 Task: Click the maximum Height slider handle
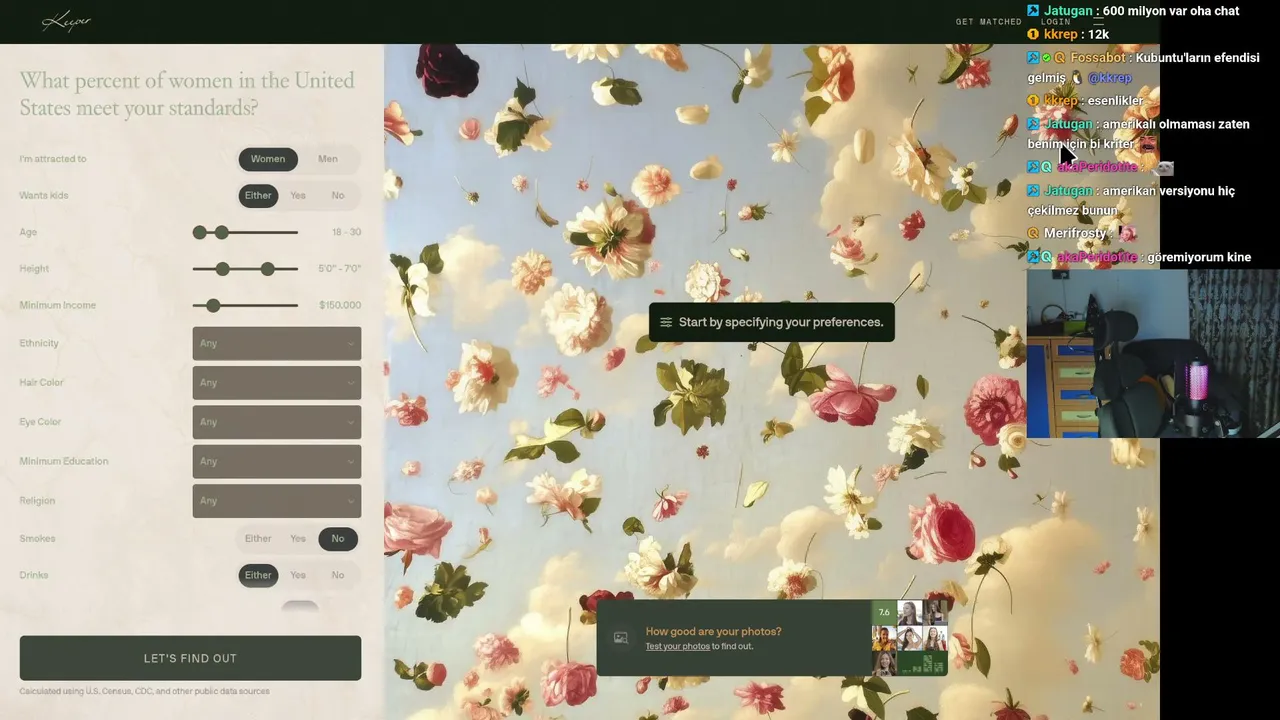(x=268, y=269)
